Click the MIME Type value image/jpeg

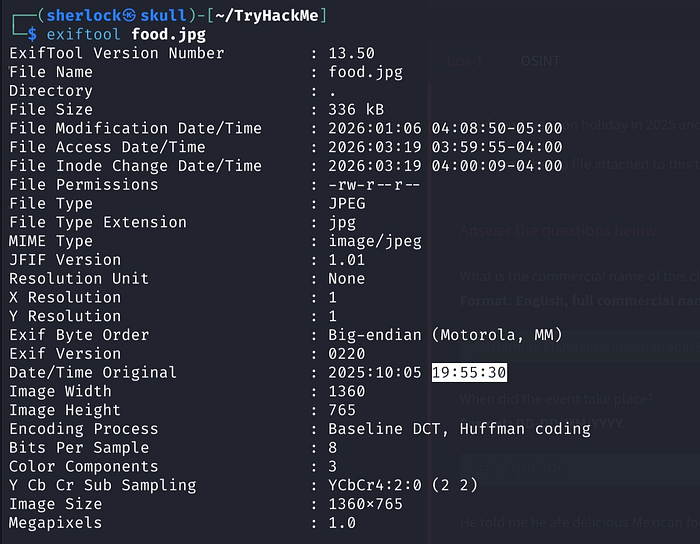375,241
